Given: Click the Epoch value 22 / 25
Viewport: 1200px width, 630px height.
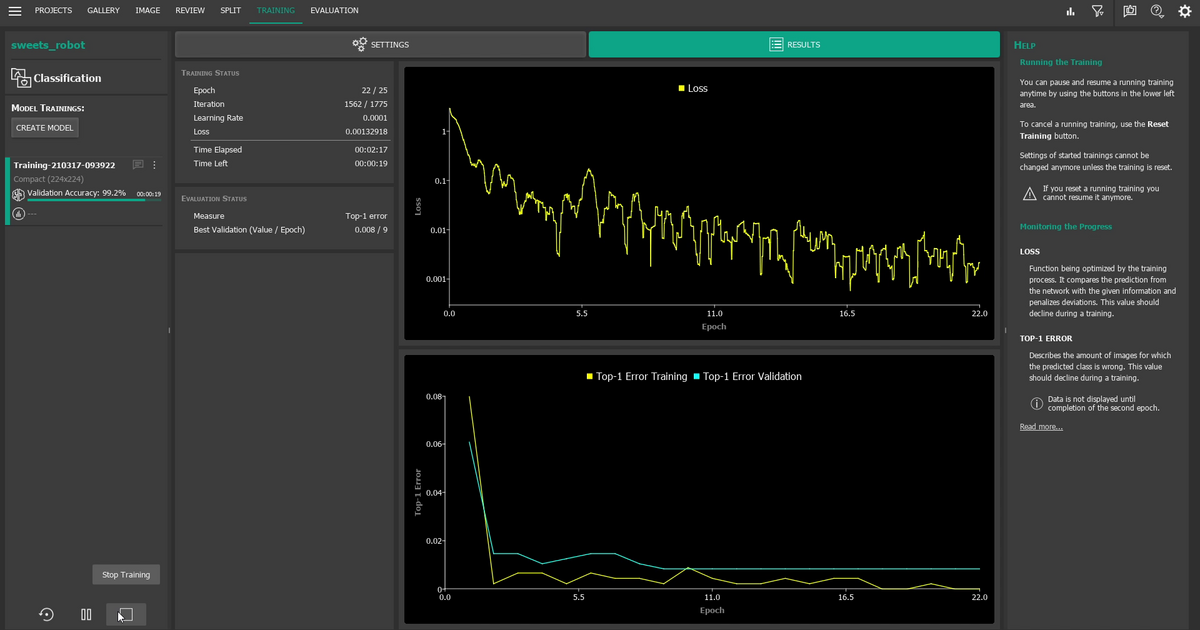Looking at the screenshot, I should coord(374,90).
